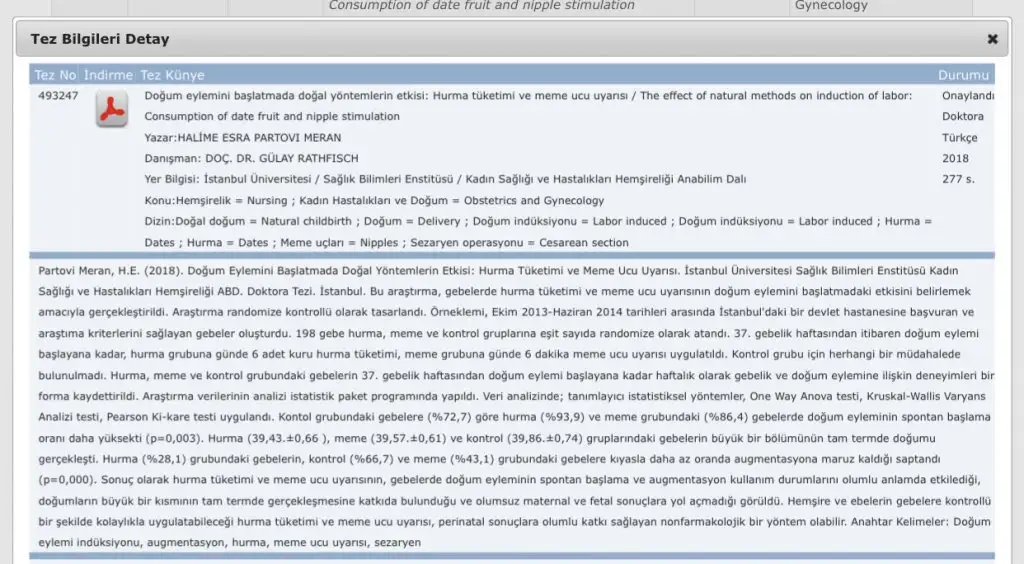The width and height of the screenshot is (1024, 564).
Task: Click the Durumu column header
Action: click(963, 75)
